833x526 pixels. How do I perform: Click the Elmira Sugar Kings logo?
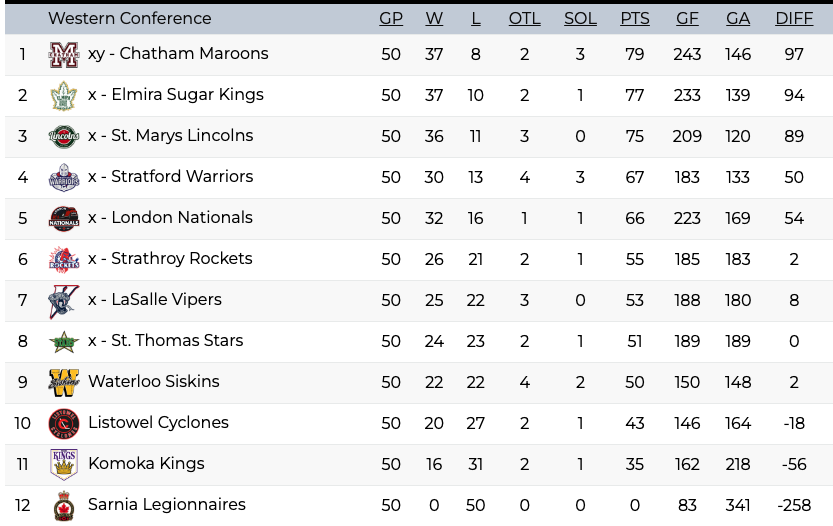click(x=64, y=96)
